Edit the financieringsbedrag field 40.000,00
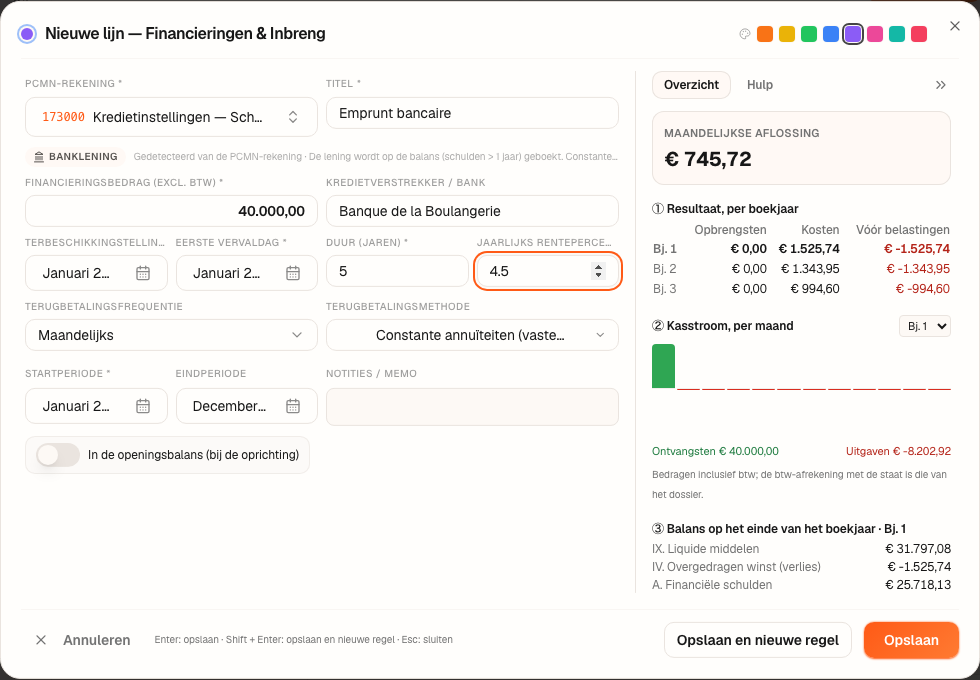Viewport: 980px width, 680px height. click(171, 211)
